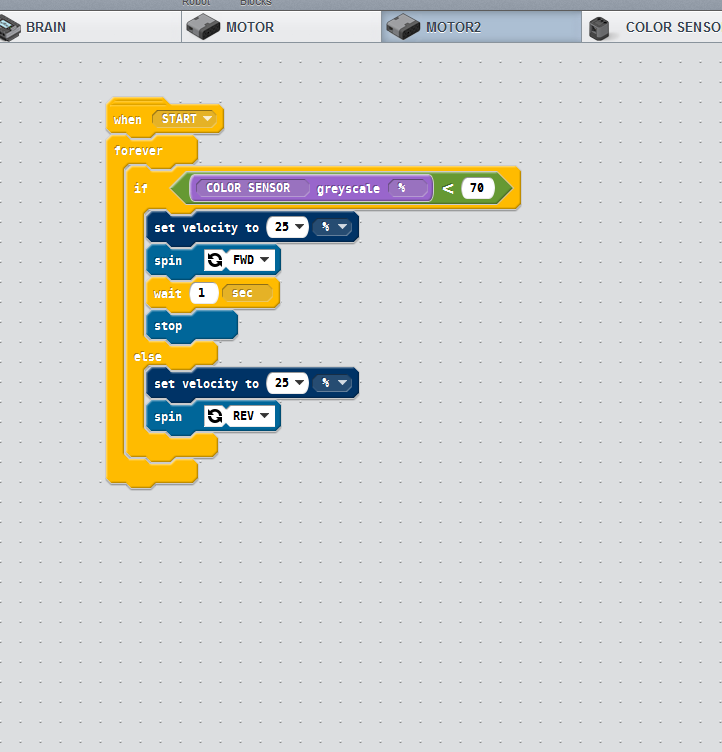The width and height of the screenshot is (722, 752).
Task: Click 'set velocity to' text in if branch
Action: [206, 228]
